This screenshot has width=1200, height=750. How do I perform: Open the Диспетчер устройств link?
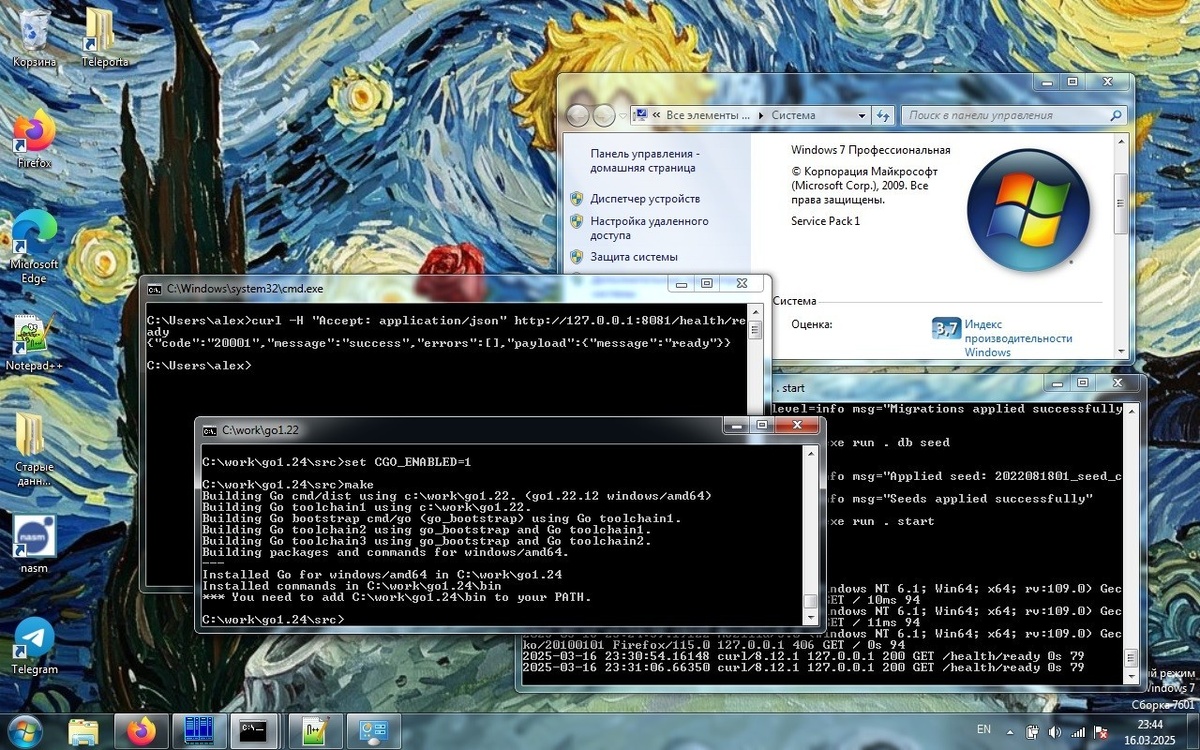point(645,198)
